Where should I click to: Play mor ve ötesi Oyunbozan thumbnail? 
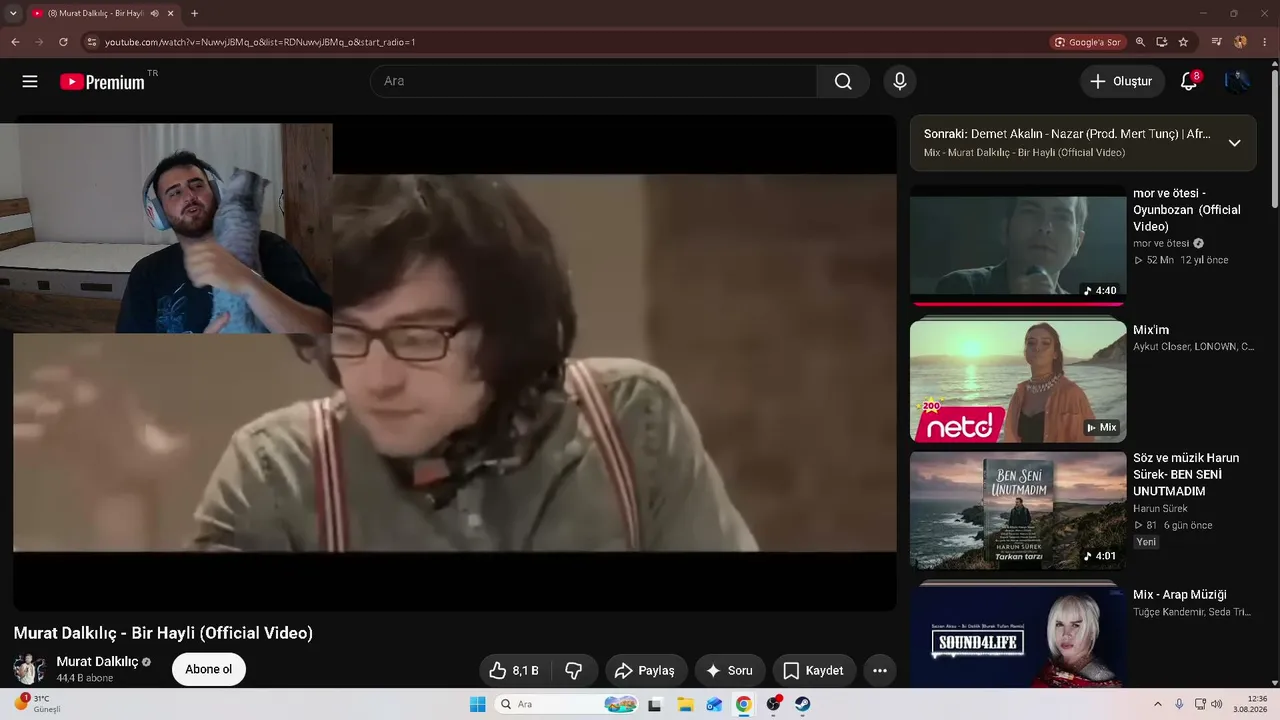1018,245
